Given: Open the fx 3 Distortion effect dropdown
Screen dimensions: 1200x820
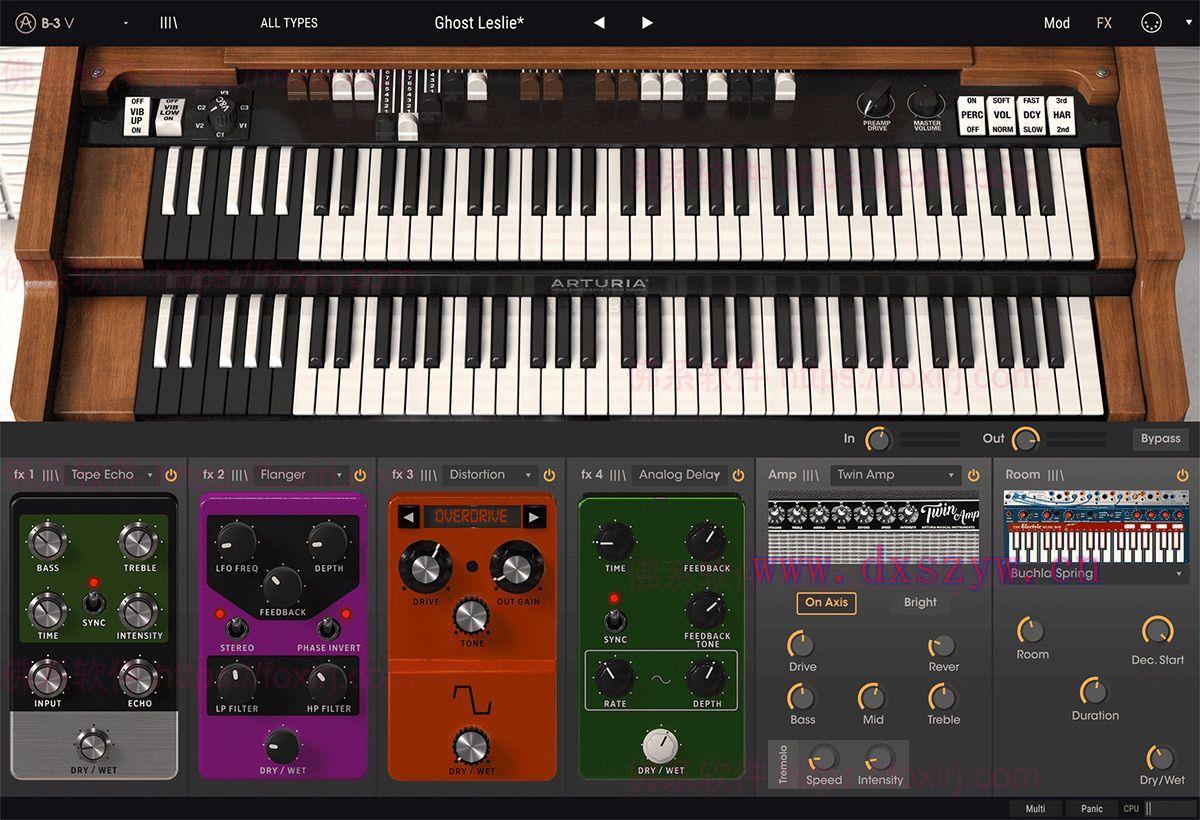Looking at the screenshot, I should pos(489,475).
